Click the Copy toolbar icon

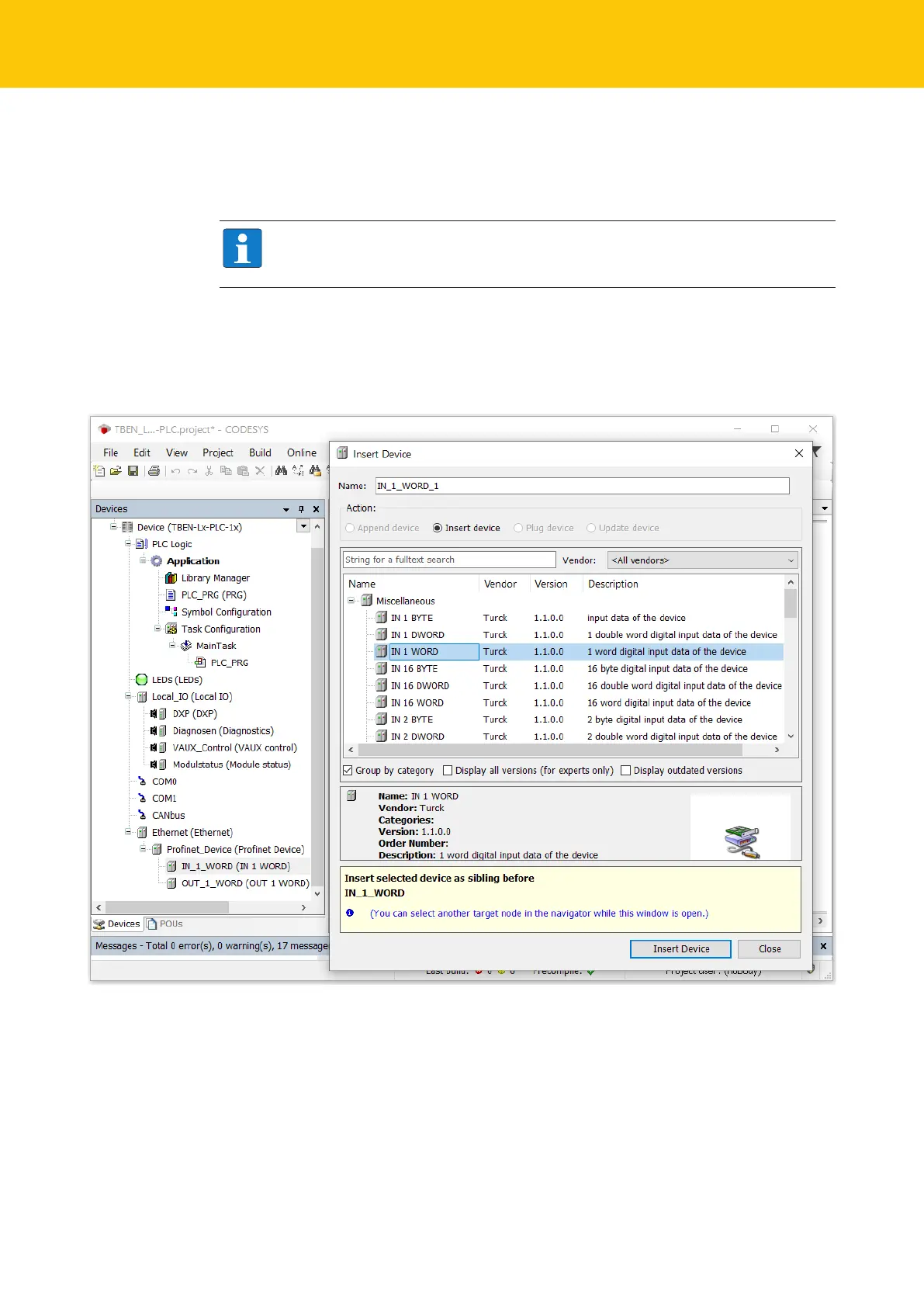click(x=226, y=470)
